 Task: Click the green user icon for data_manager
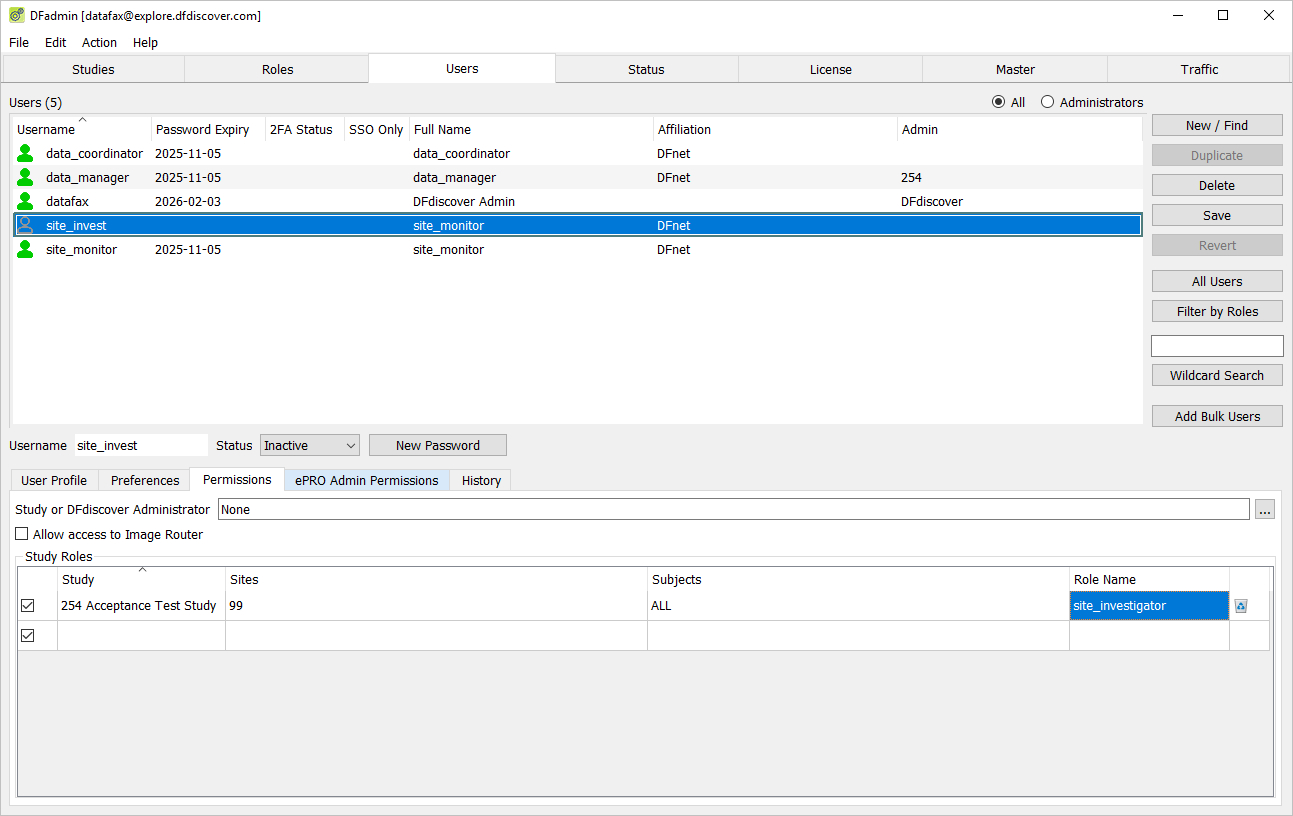(25, 177)
